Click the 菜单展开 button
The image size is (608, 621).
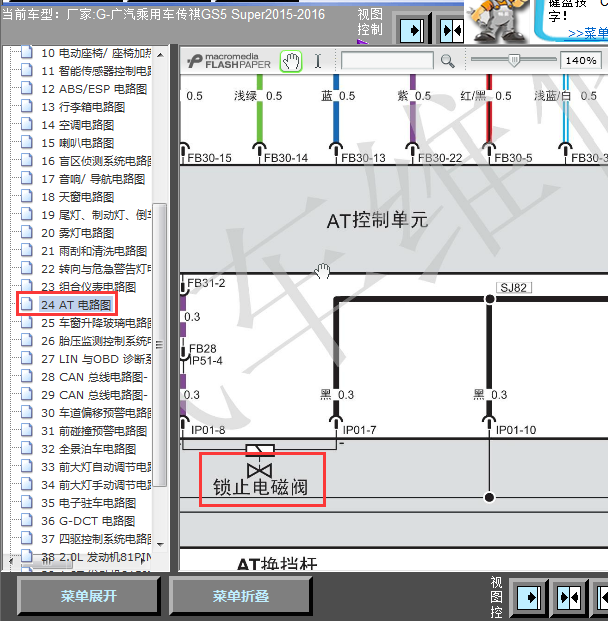coord(89,596)
